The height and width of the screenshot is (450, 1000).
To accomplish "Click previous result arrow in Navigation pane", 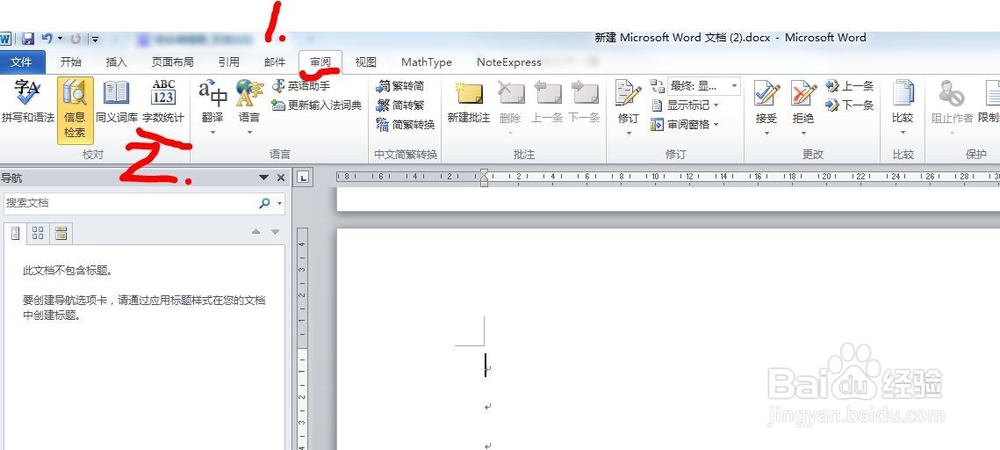I will tap(256, 232).
